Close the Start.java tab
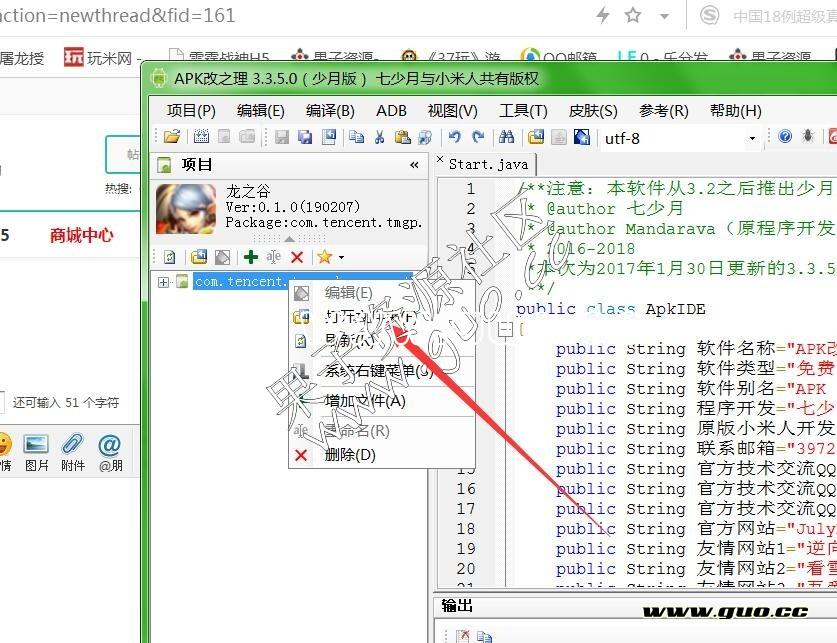This screenshot has height=643, width=837. [440, 159]
